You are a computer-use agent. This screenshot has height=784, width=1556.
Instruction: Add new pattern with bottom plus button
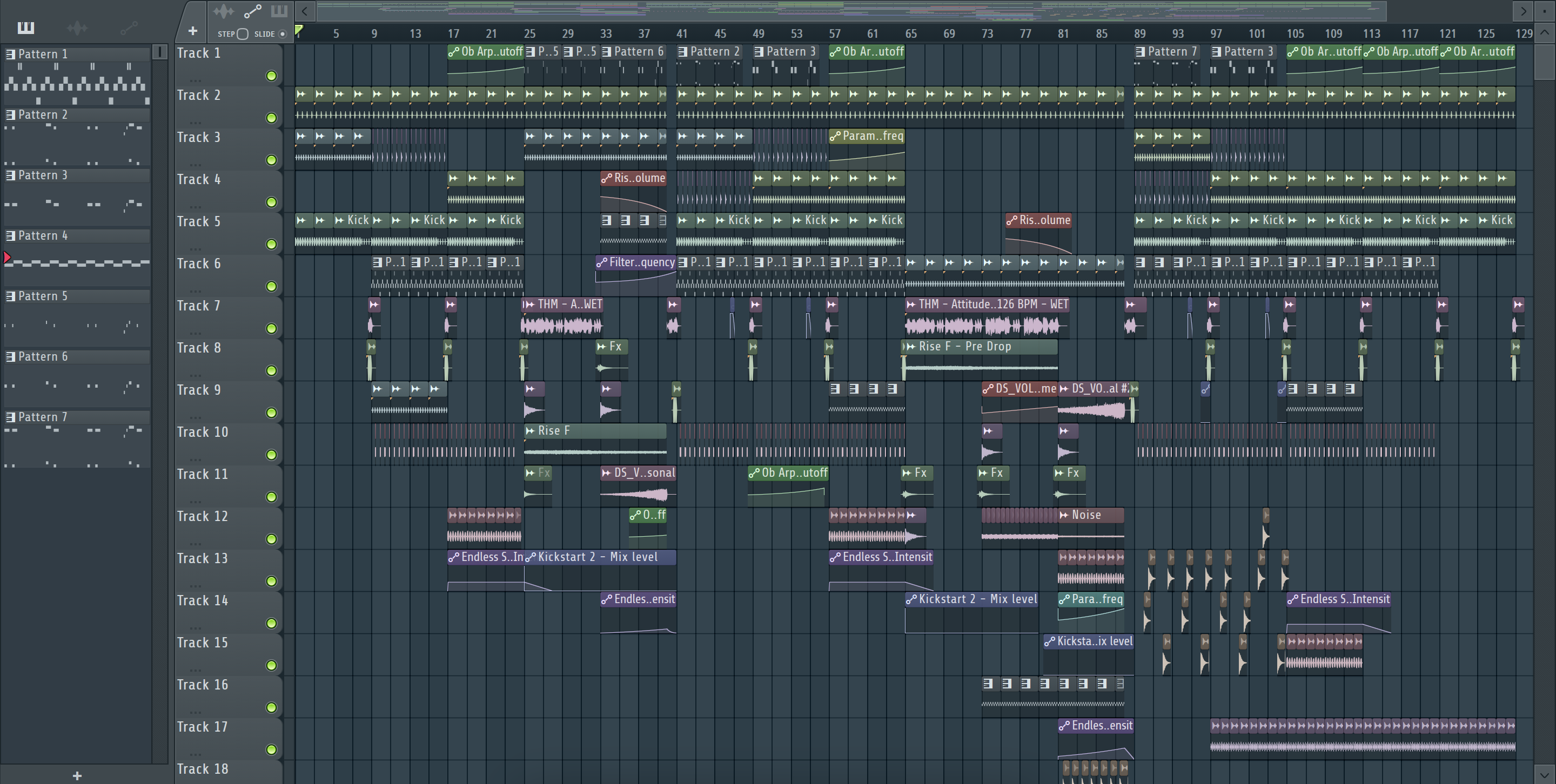(x=77, y=775)
